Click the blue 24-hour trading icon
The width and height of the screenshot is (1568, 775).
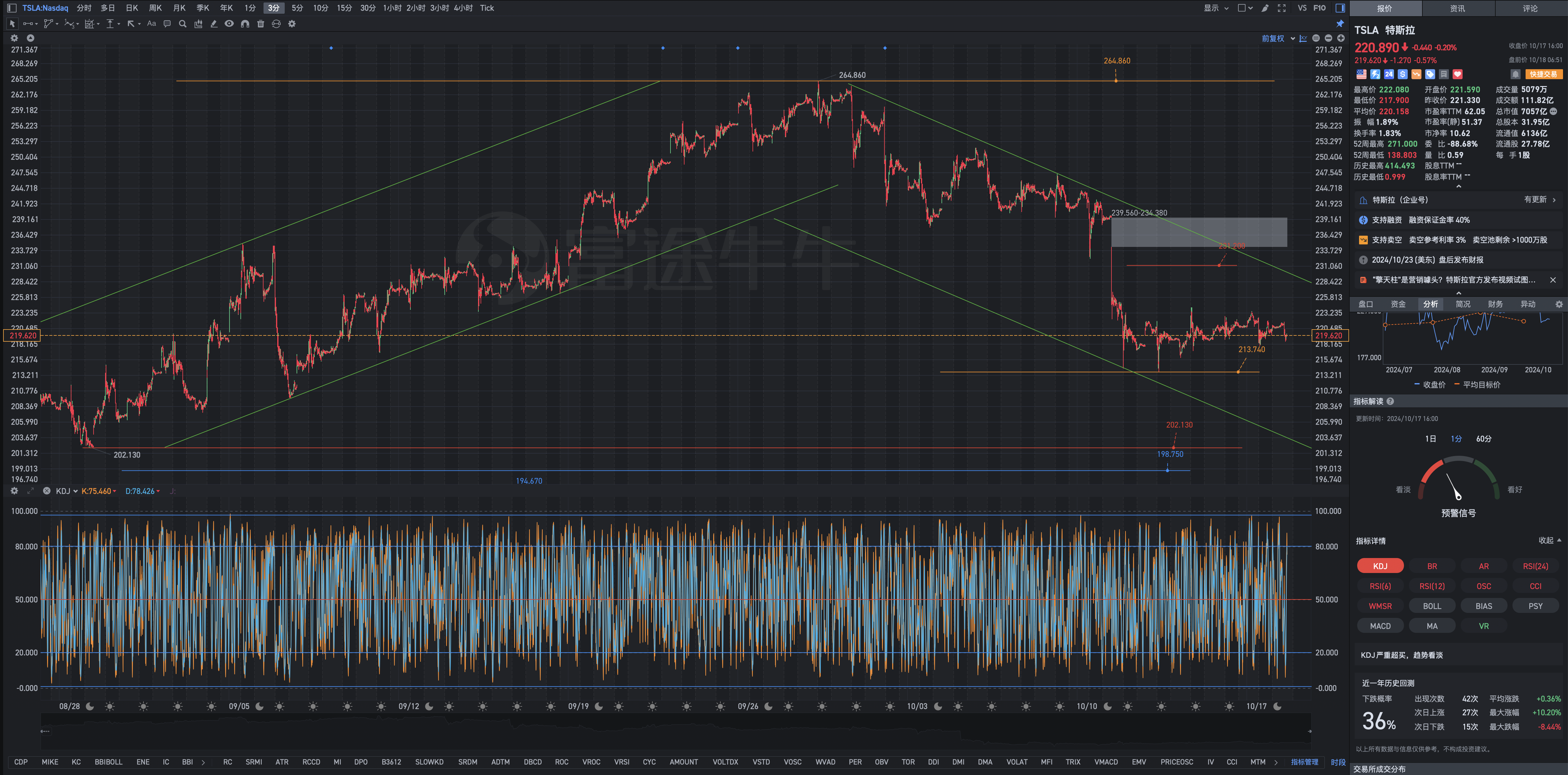point(1389,74)
